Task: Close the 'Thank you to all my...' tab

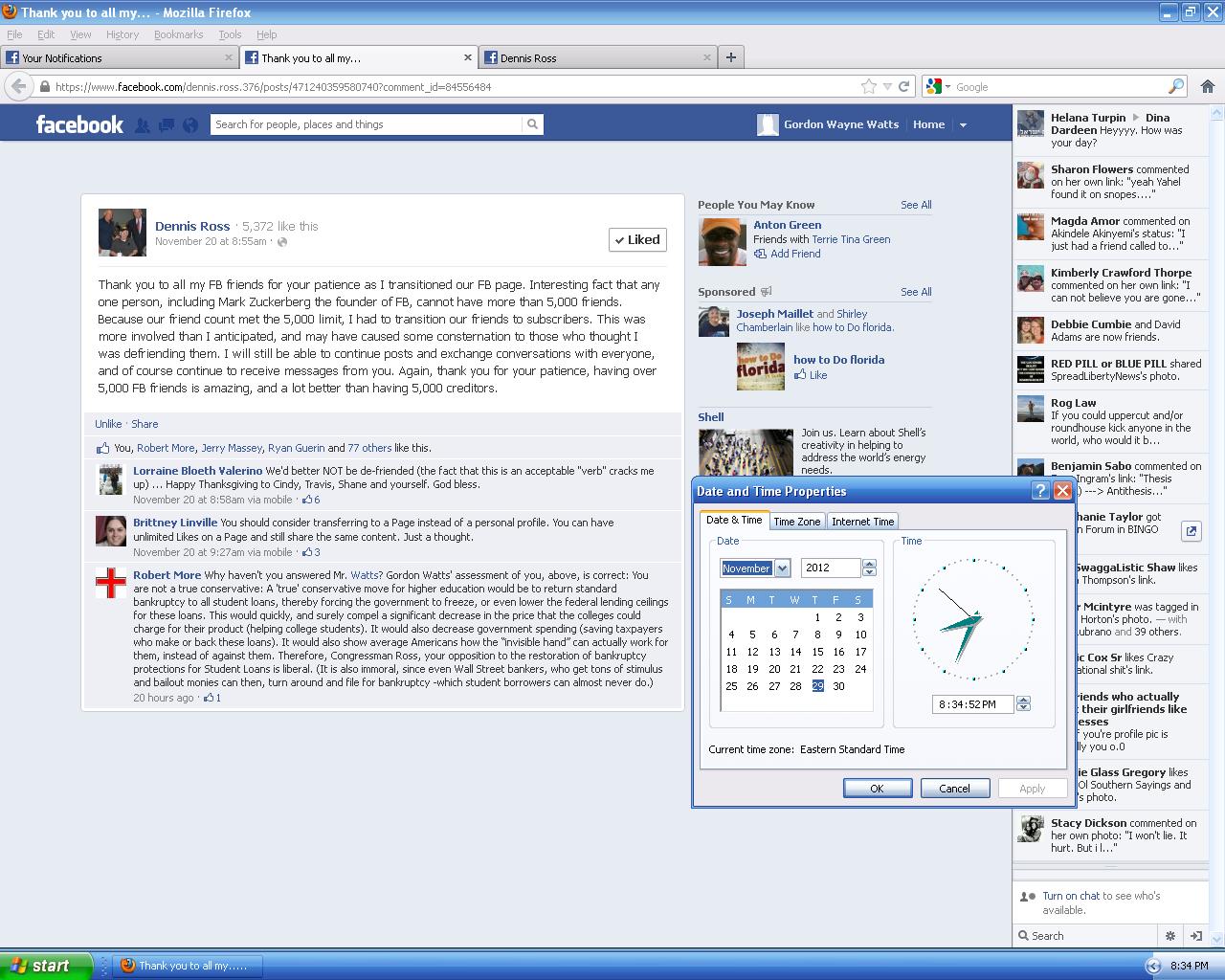Action: tap(468, 57)
